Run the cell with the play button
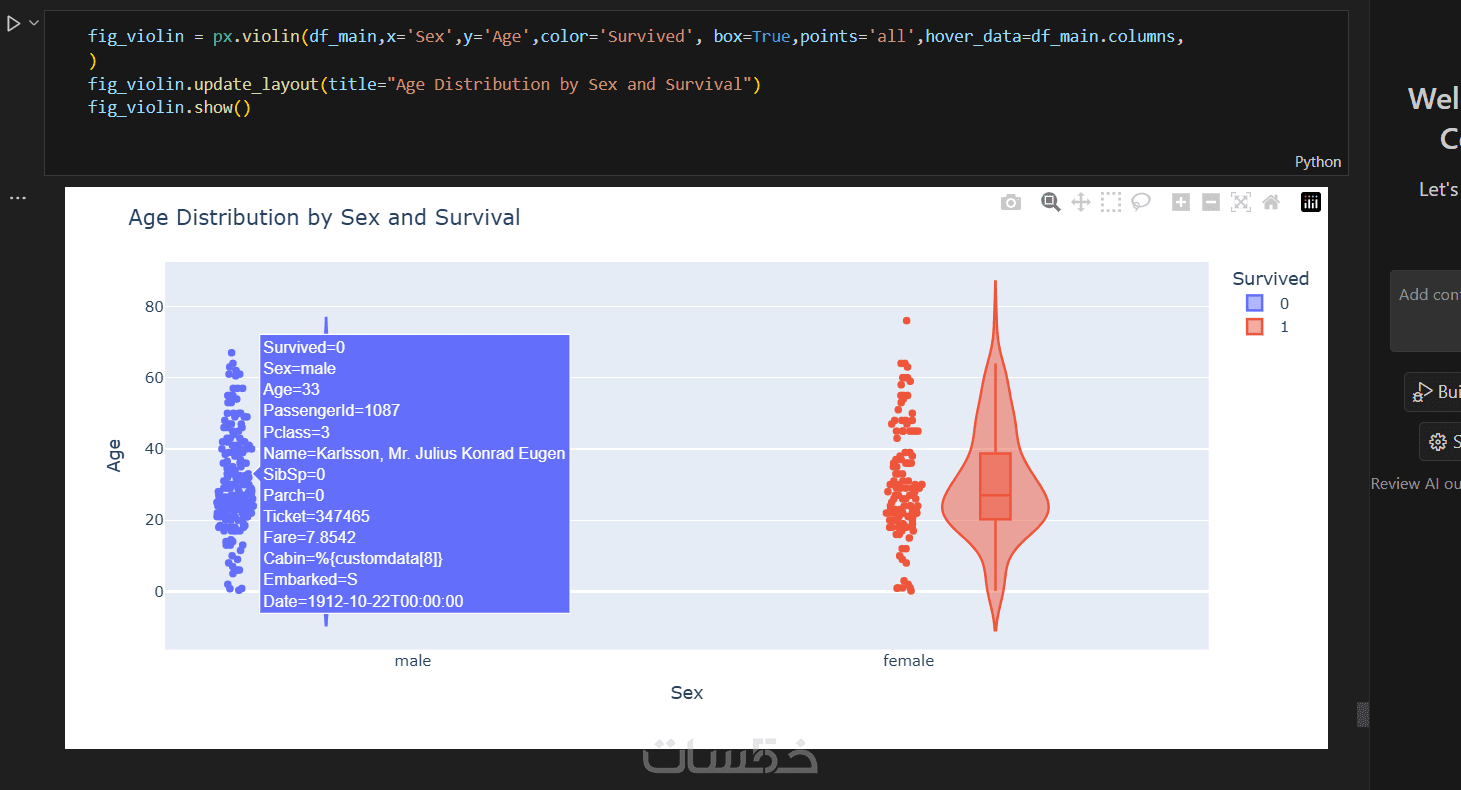Viewport: 1461px width, 790px height. pyautogui.click(x=13, y=23)
